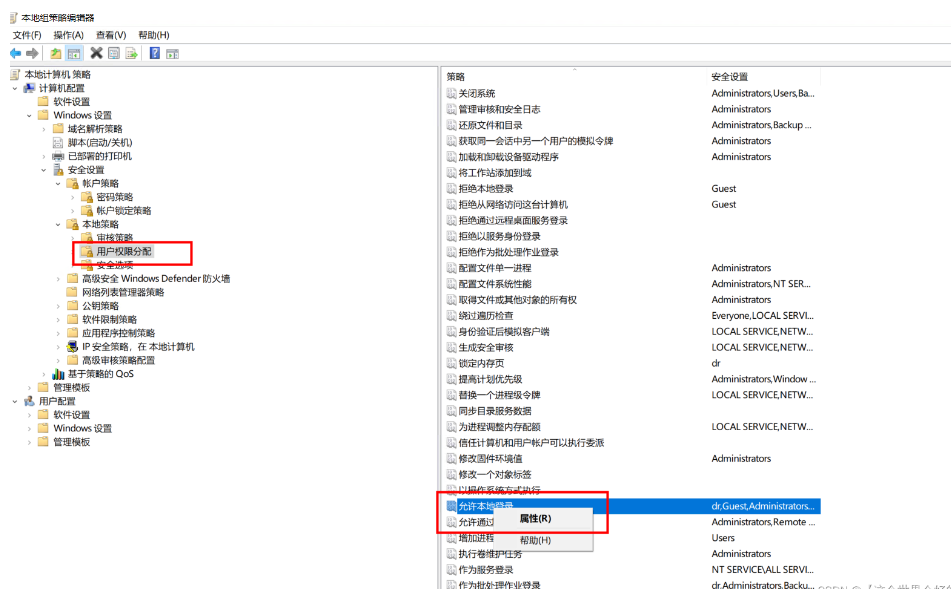Viewport: 951px width, 589px height.
Task: Toggle the Show/Hide Console Tree icon
Action: click(73, 53)
